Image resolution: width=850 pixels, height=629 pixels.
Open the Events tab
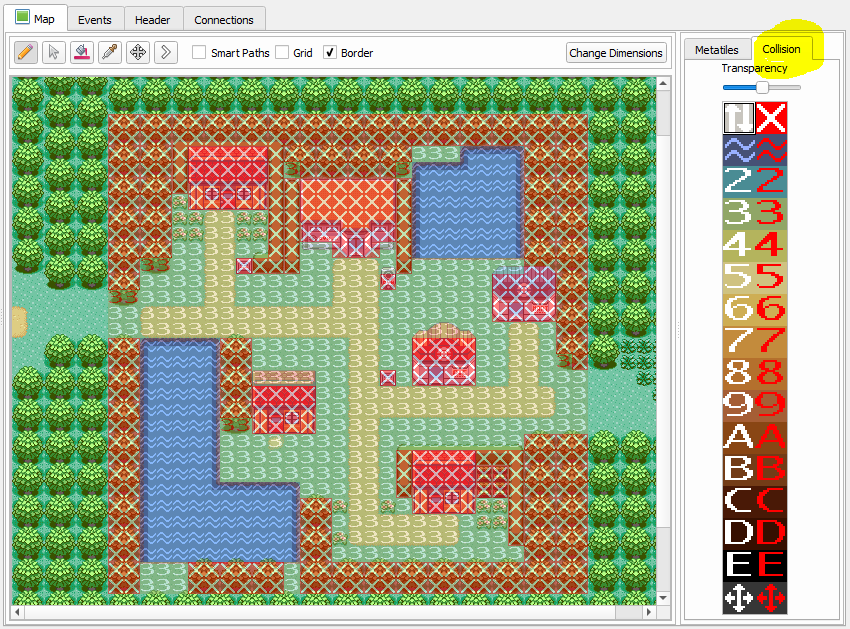coord(95,20)
